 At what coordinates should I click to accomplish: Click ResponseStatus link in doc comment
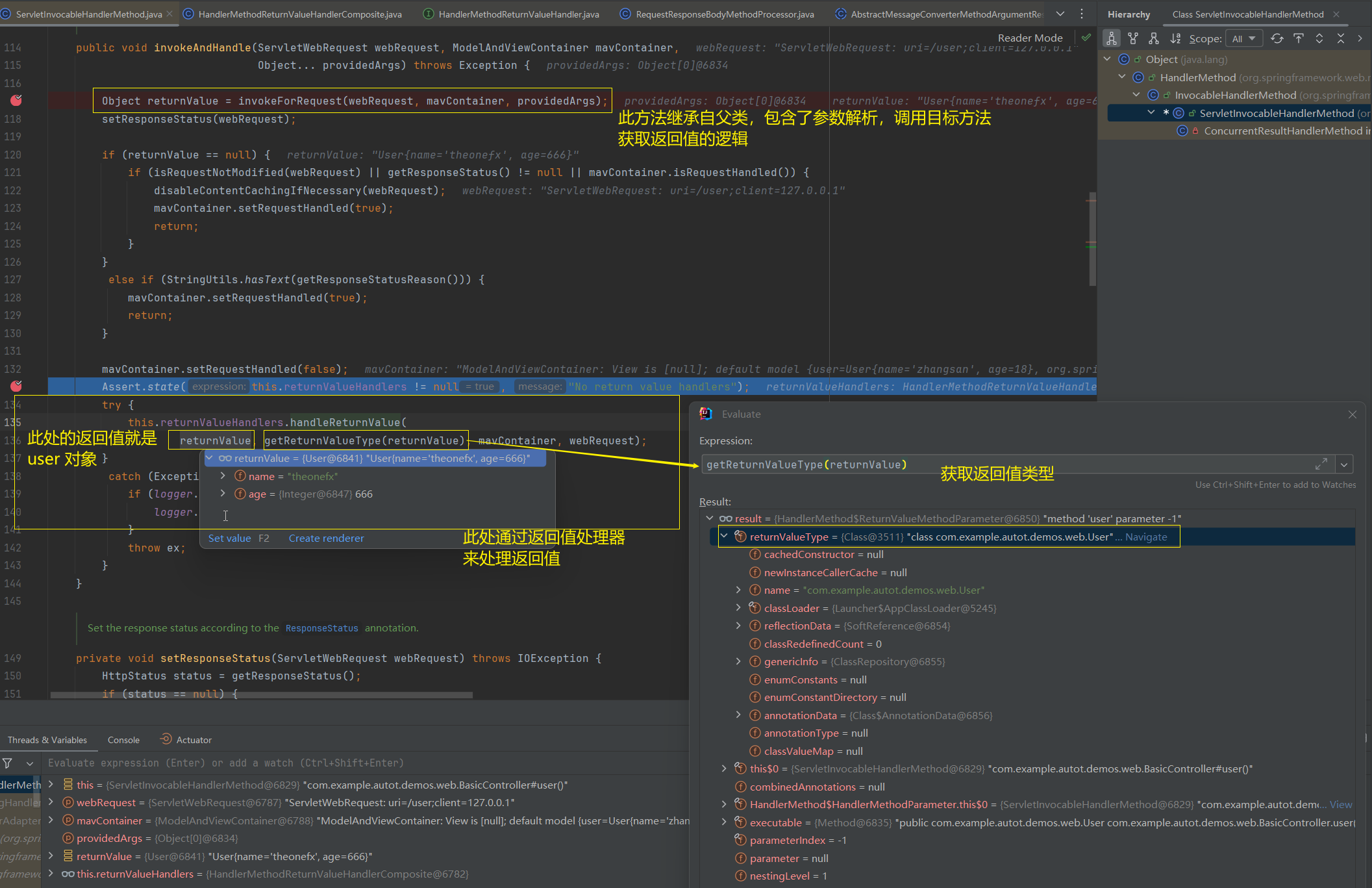tap(321, 628)
